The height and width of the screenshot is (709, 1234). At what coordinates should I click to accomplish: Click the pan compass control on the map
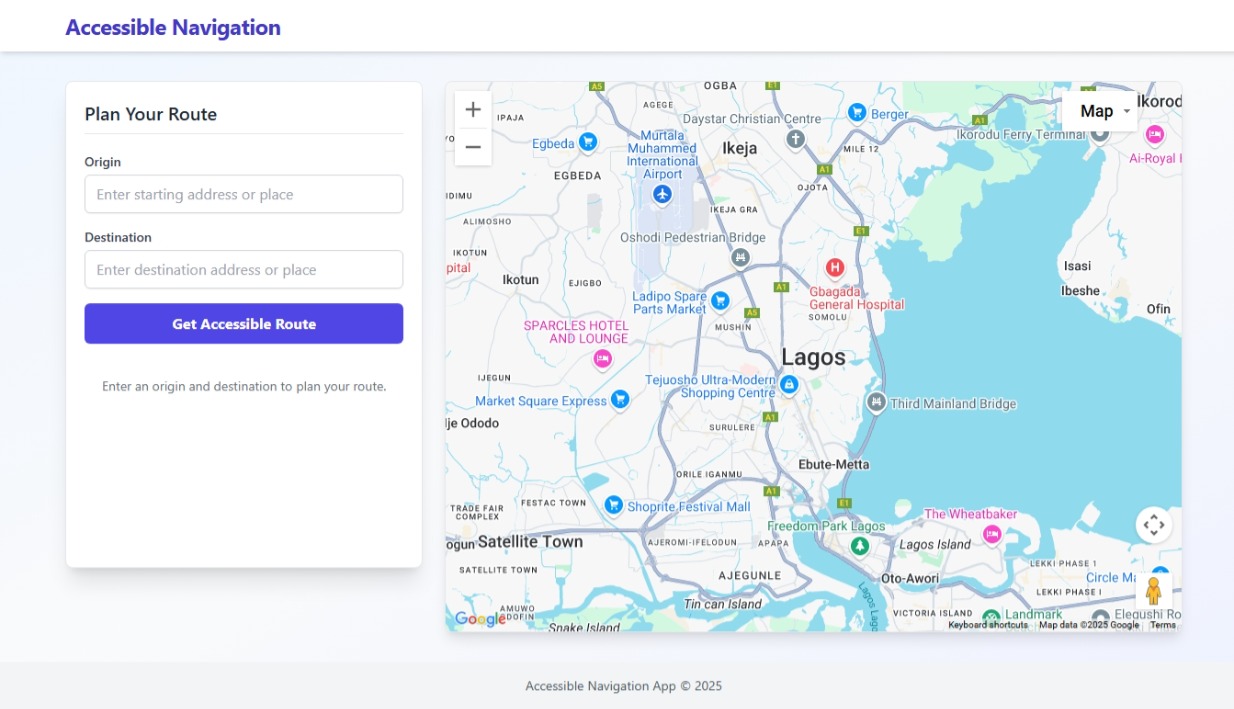coord(1155,524)
